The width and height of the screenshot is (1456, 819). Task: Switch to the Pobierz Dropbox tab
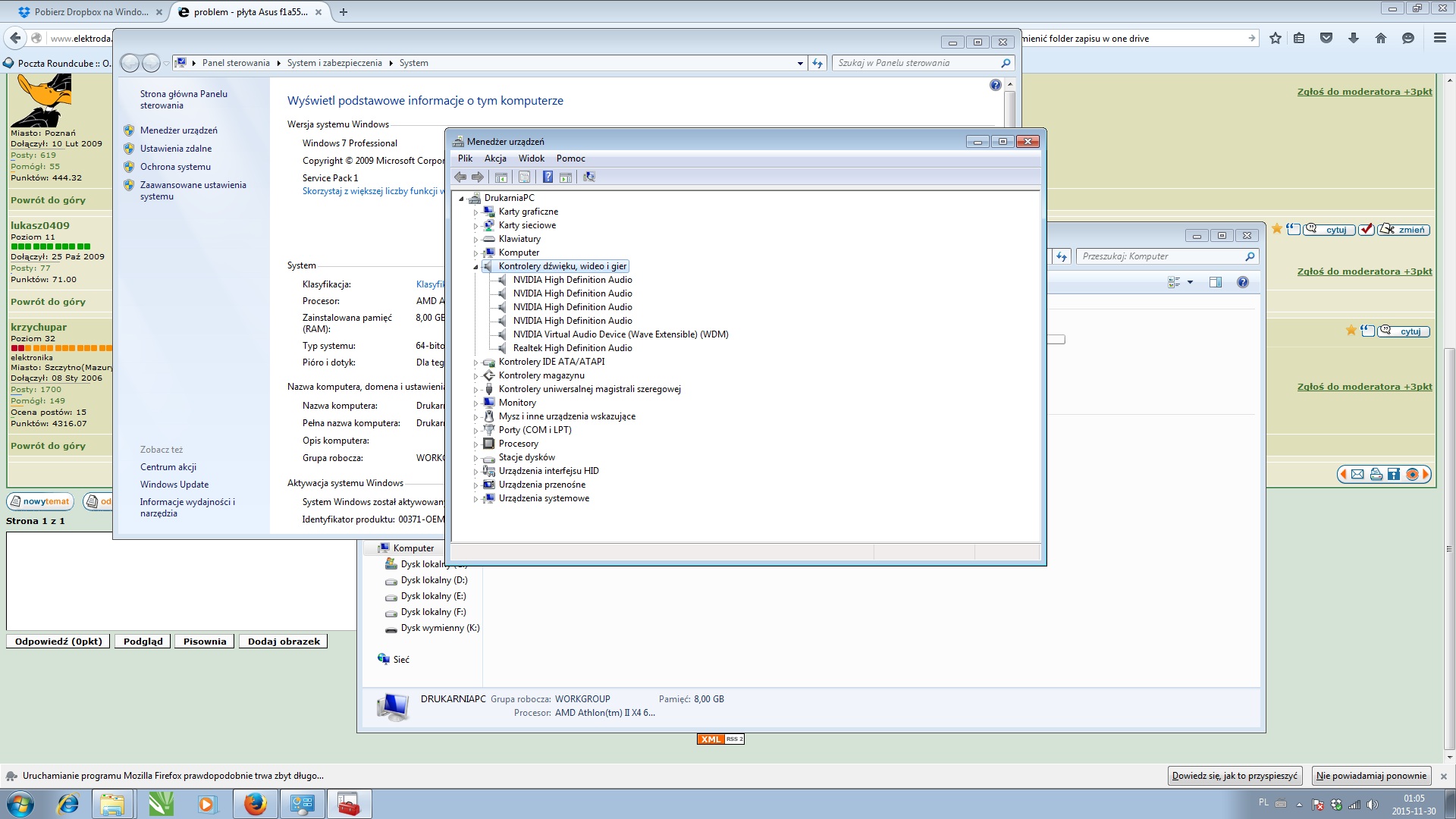91,12
